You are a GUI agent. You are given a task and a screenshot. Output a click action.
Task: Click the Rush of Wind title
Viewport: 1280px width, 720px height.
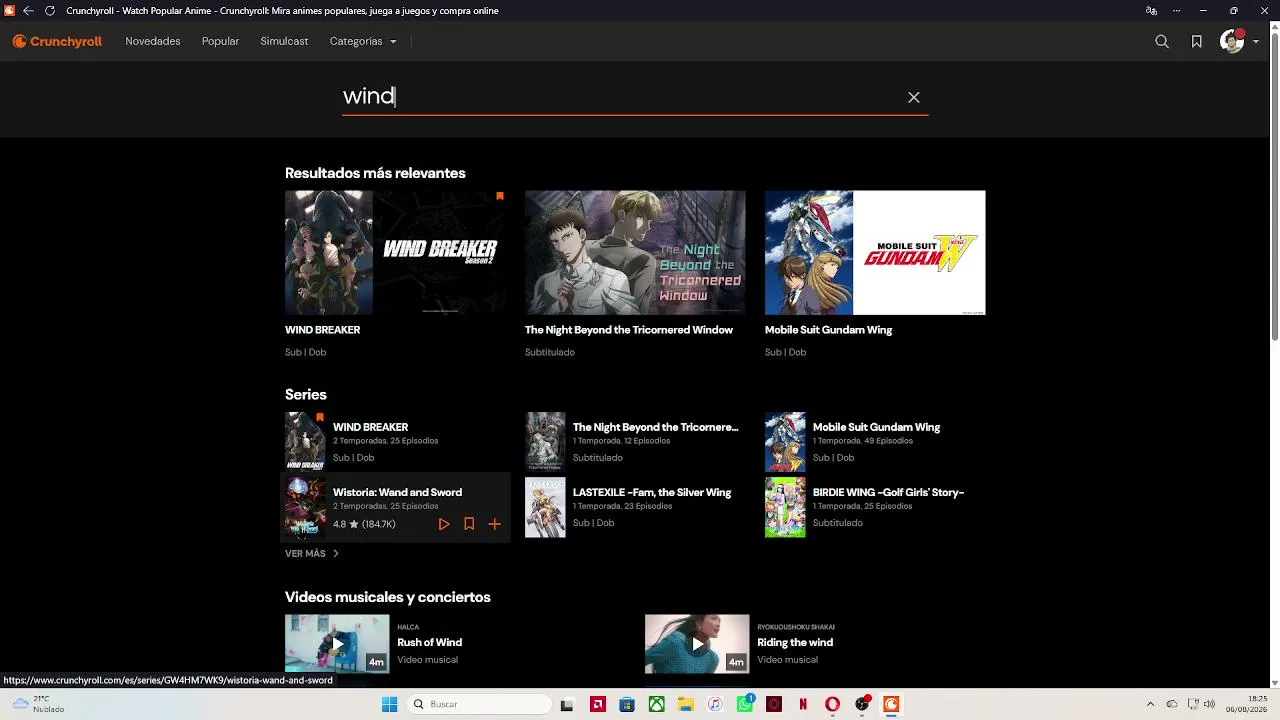pyautogui.click(x=429, y=642)
